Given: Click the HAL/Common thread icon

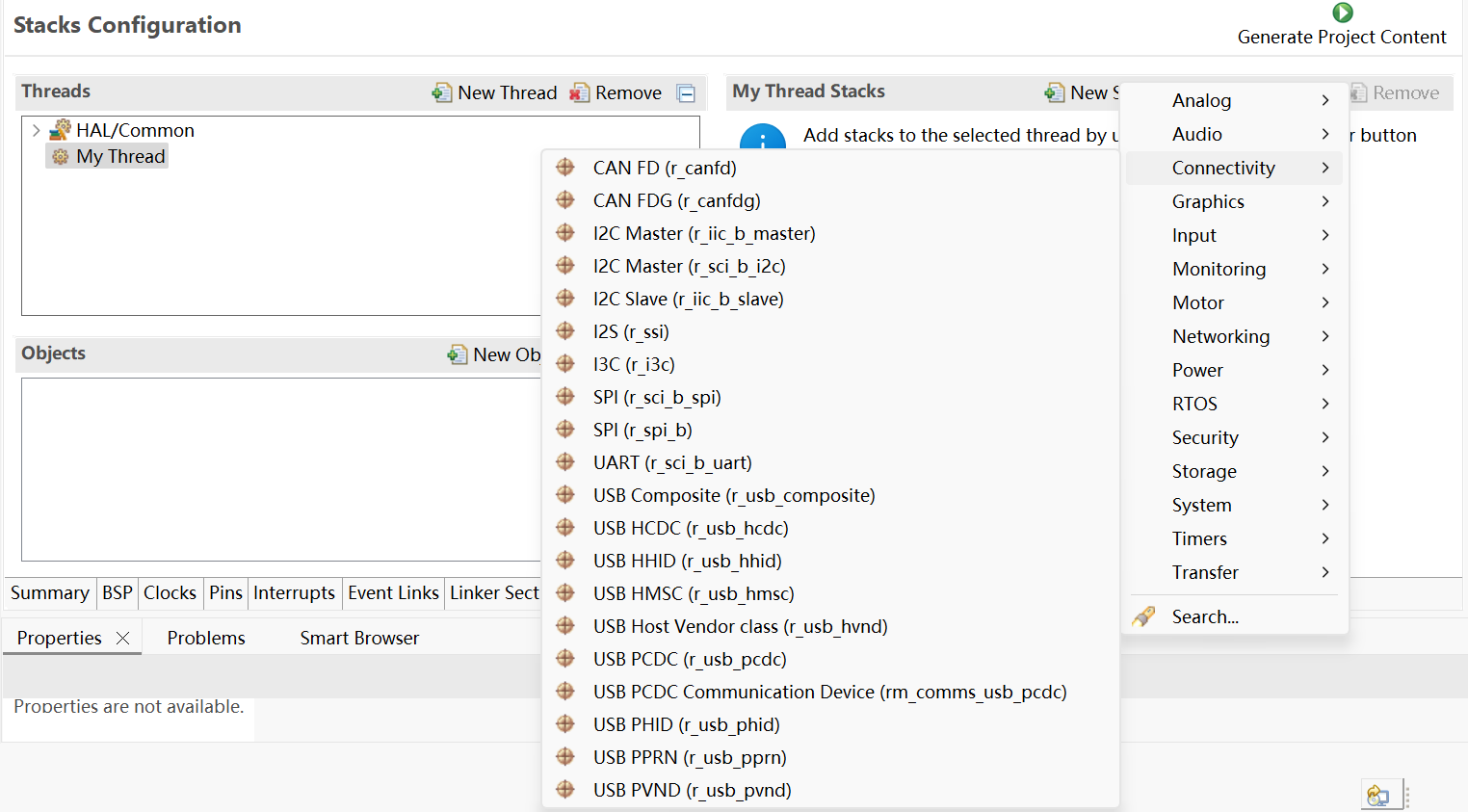Looking at the screenshot, I should coord(61,129).
